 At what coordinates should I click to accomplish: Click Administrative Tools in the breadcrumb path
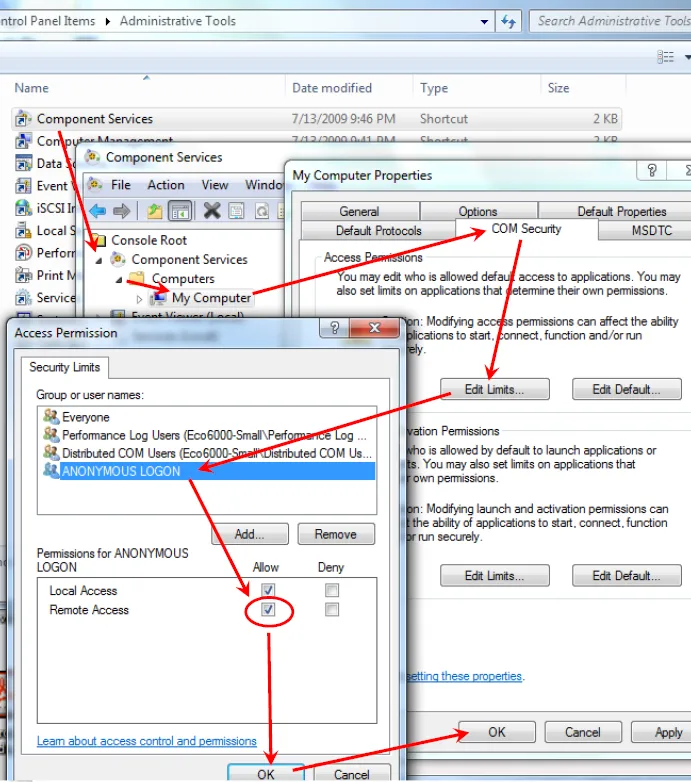tap(177, 21)
